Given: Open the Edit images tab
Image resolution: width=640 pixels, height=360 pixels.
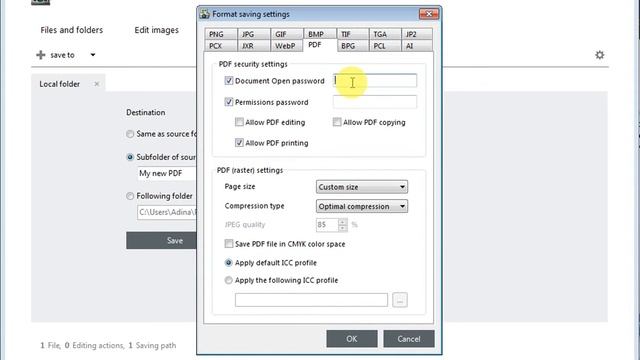Looking at the screenshot, I should click(x=157, y=30).
